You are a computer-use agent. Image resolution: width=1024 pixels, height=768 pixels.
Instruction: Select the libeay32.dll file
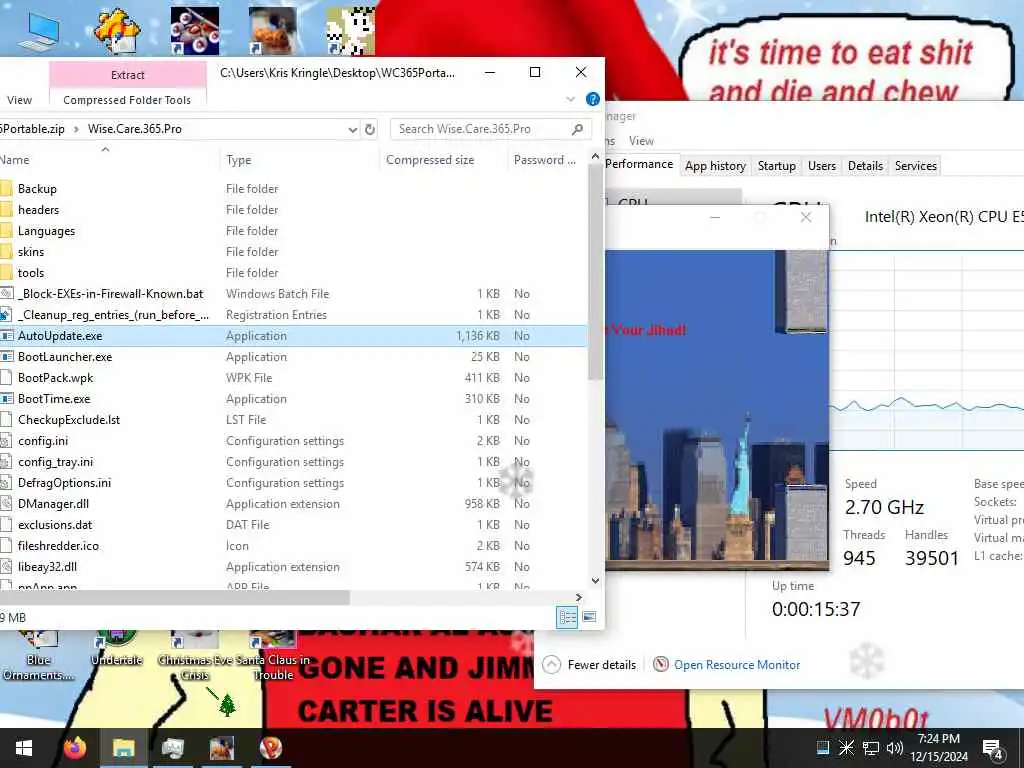point(293,567)
